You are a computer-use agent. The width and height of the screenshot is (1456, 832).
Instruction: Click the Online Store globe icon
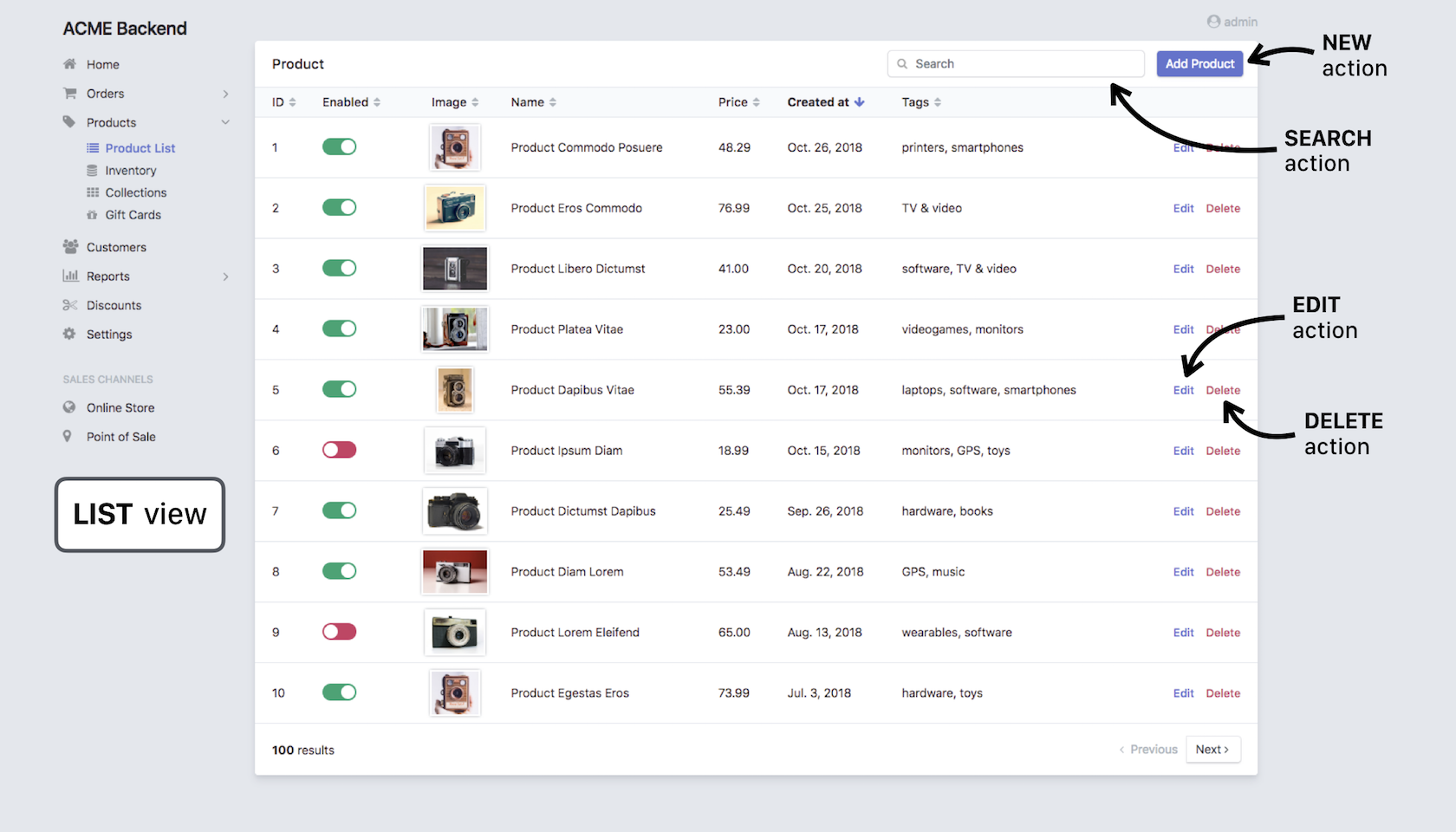[69, 407]
